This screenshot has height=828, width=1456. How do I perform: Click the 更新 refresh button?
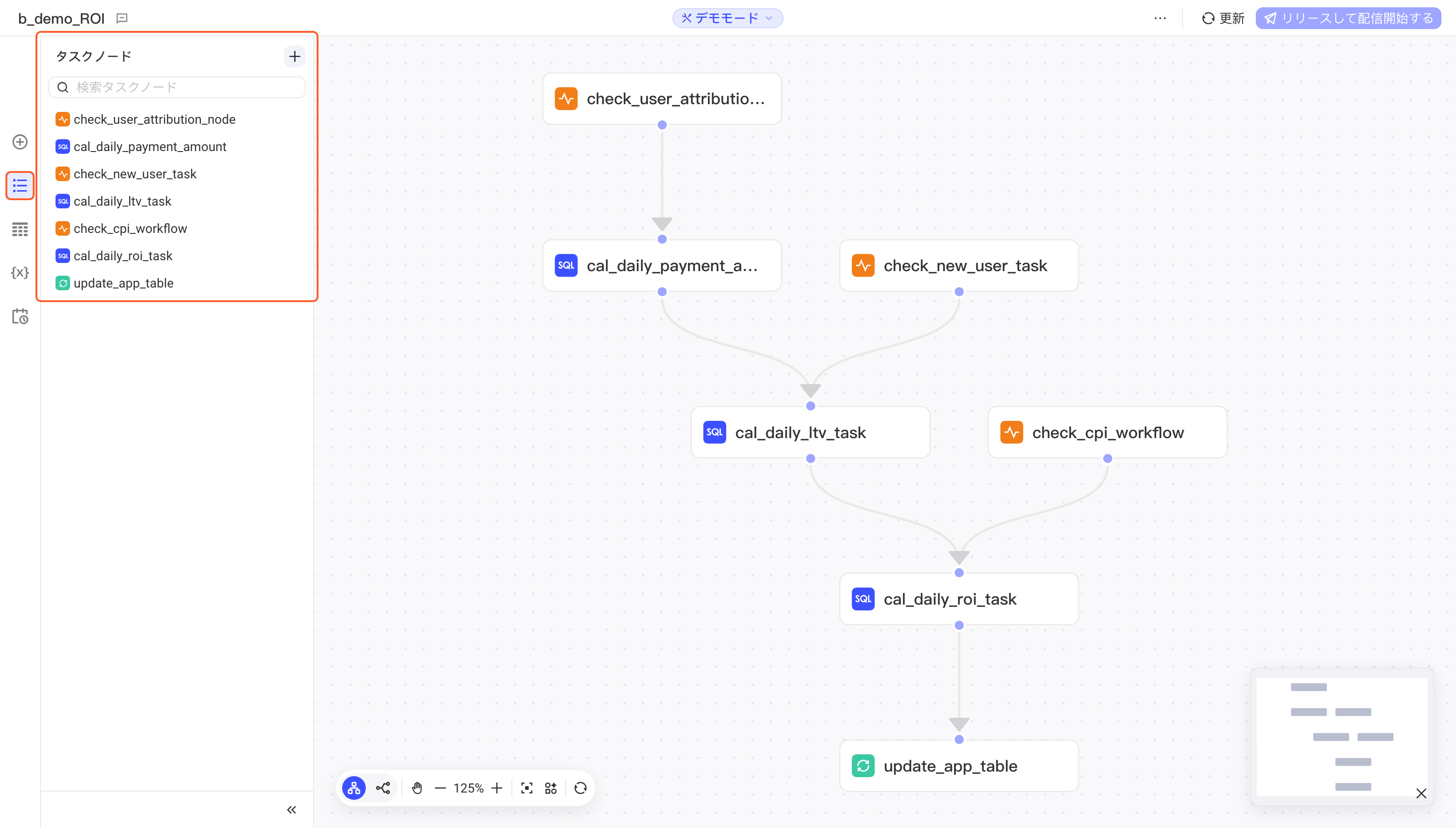[1223, 18]
